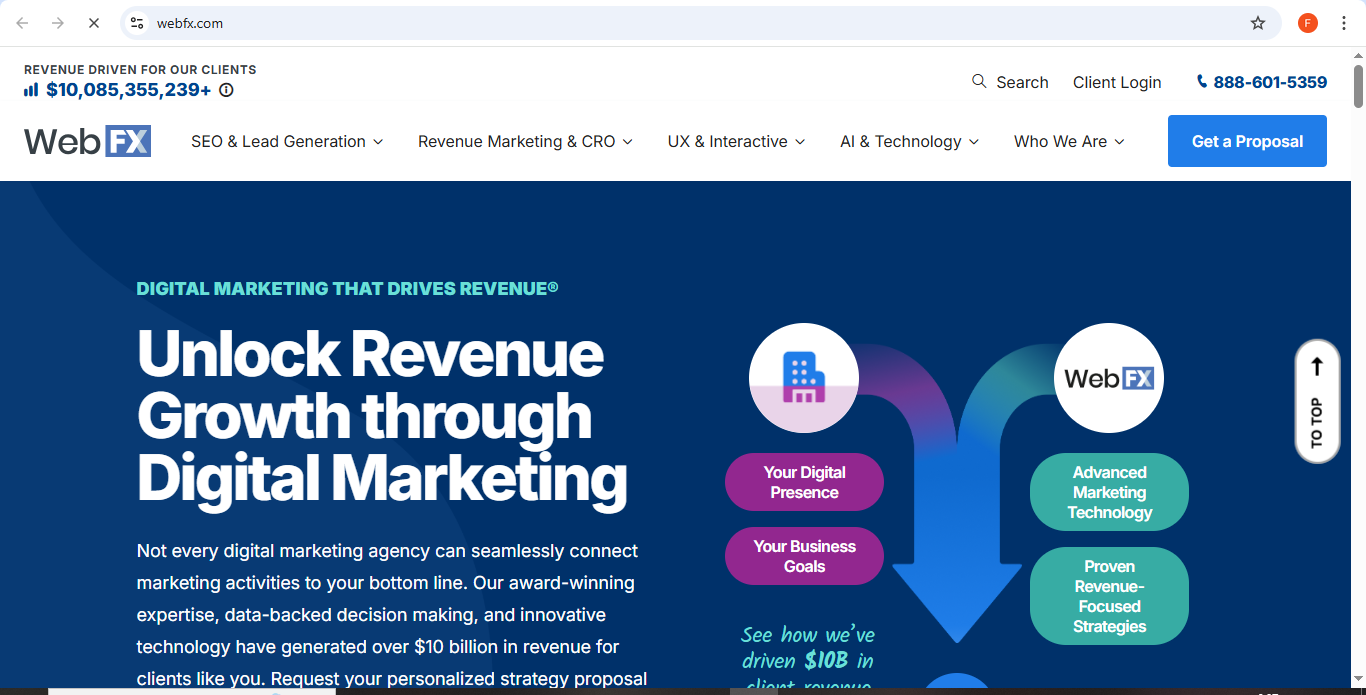The height and width of the screenshot is (695, 1366).
Task: Click the revenue info circle icon
Action: pos(226,90)
